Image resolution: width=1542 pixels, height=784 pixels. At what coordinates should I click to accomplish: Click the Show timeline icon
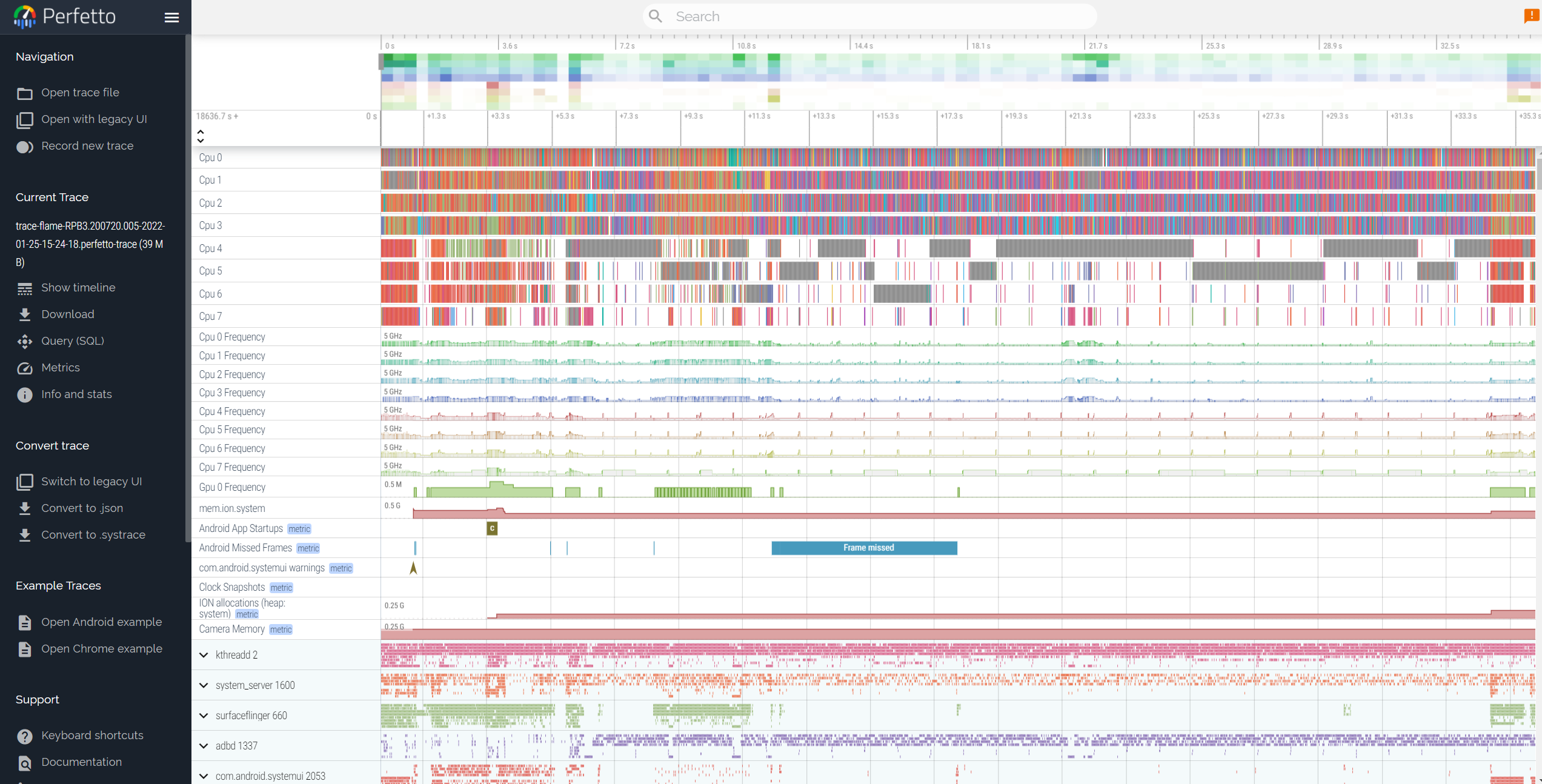[25, 288]
